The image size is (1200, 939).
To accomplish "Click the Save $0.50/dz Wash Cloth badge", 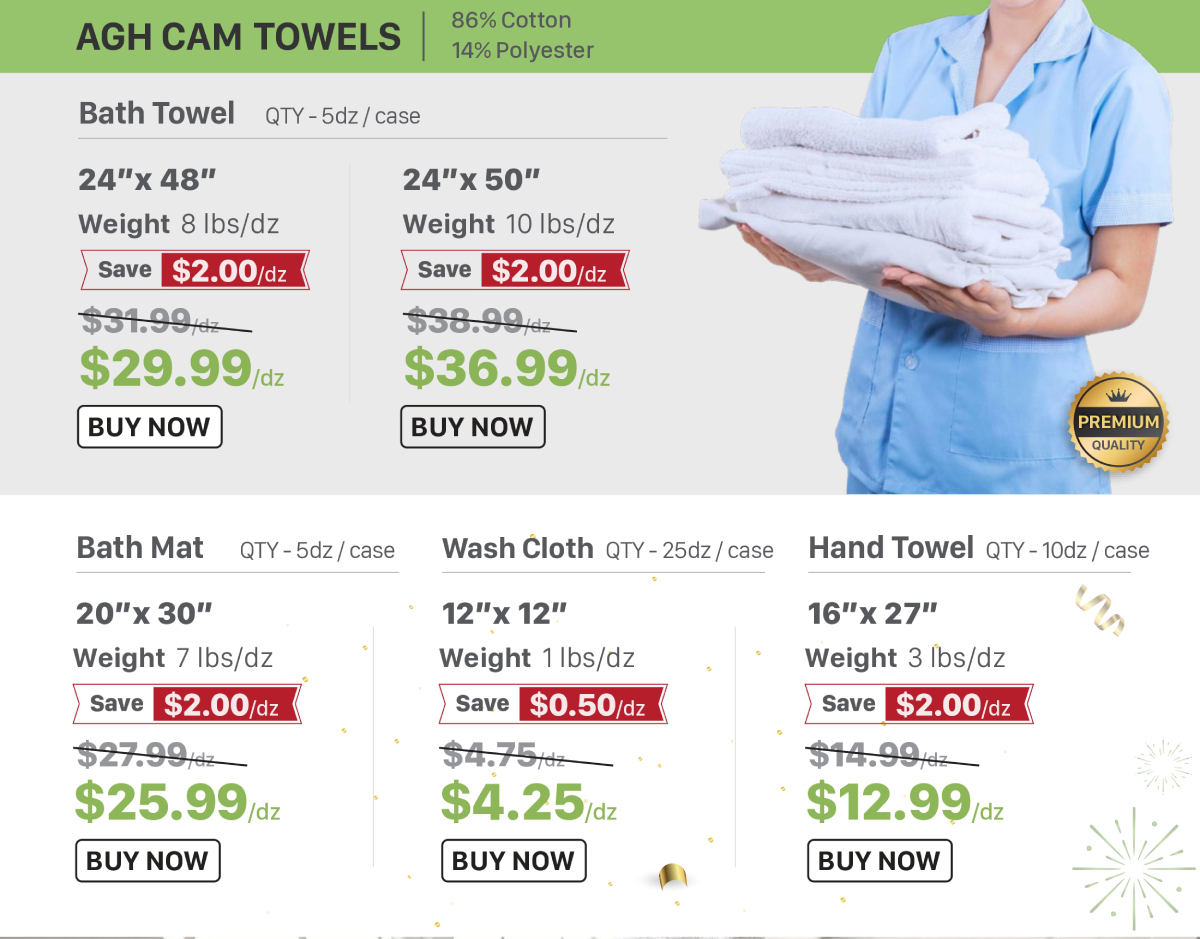I will (553, 704).
